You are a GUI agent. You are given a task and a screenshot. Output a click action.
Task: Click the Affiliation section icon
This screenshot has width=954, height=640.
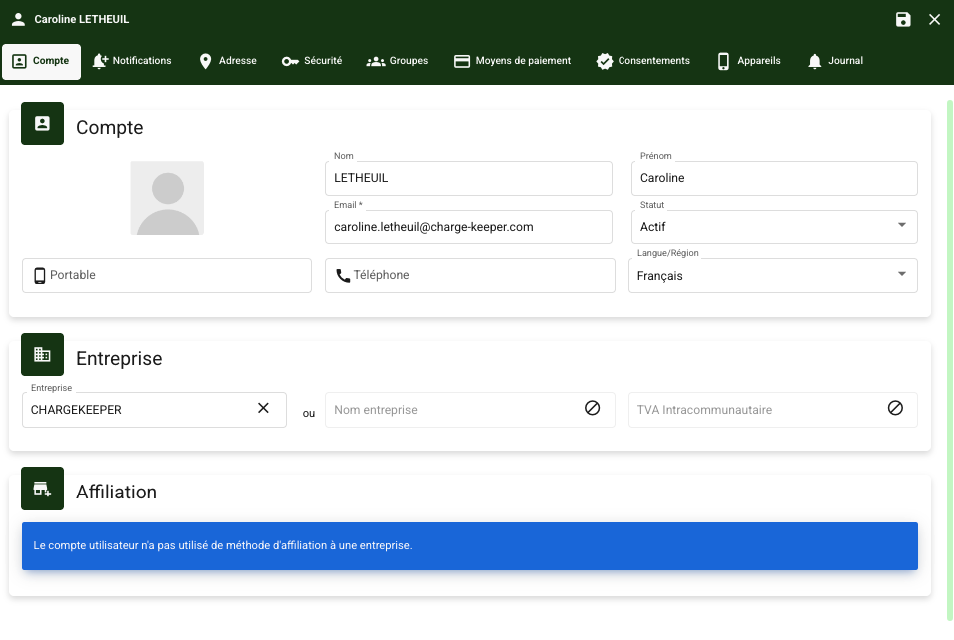coord(42,489)
